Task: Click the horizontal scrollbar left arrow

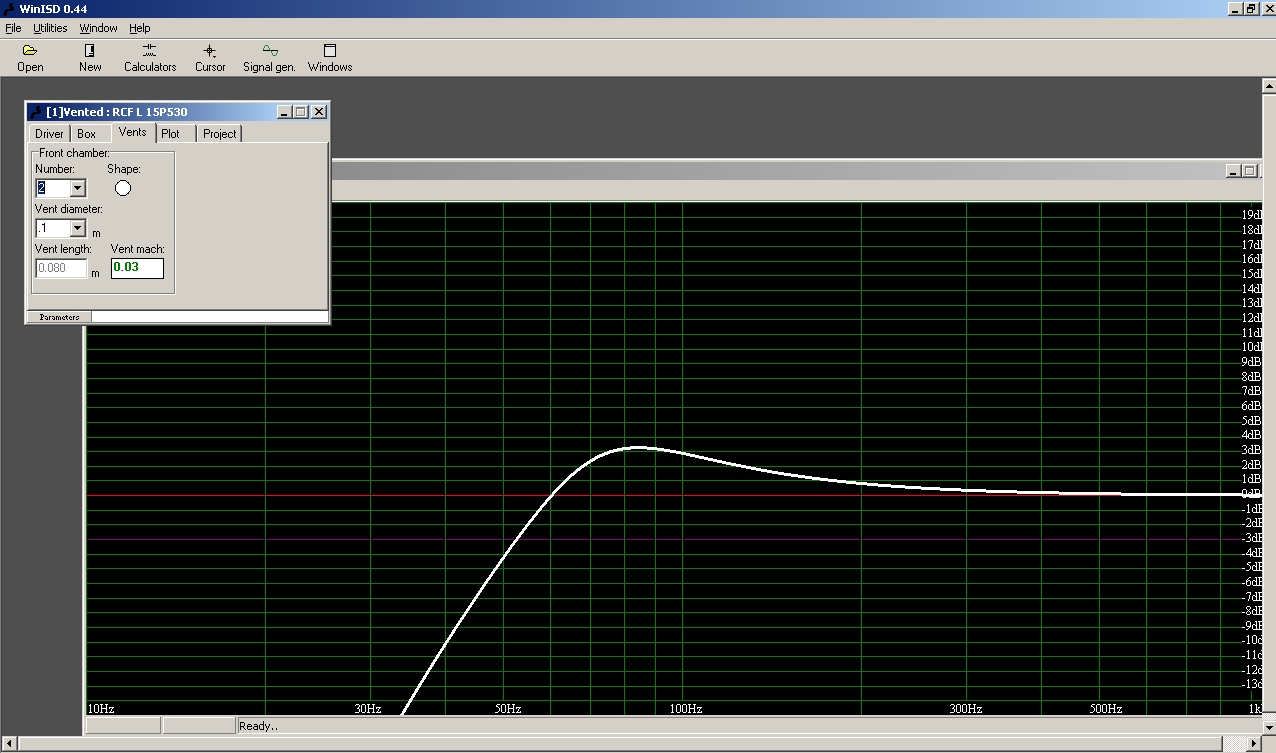Action: (x=8, y=744)
